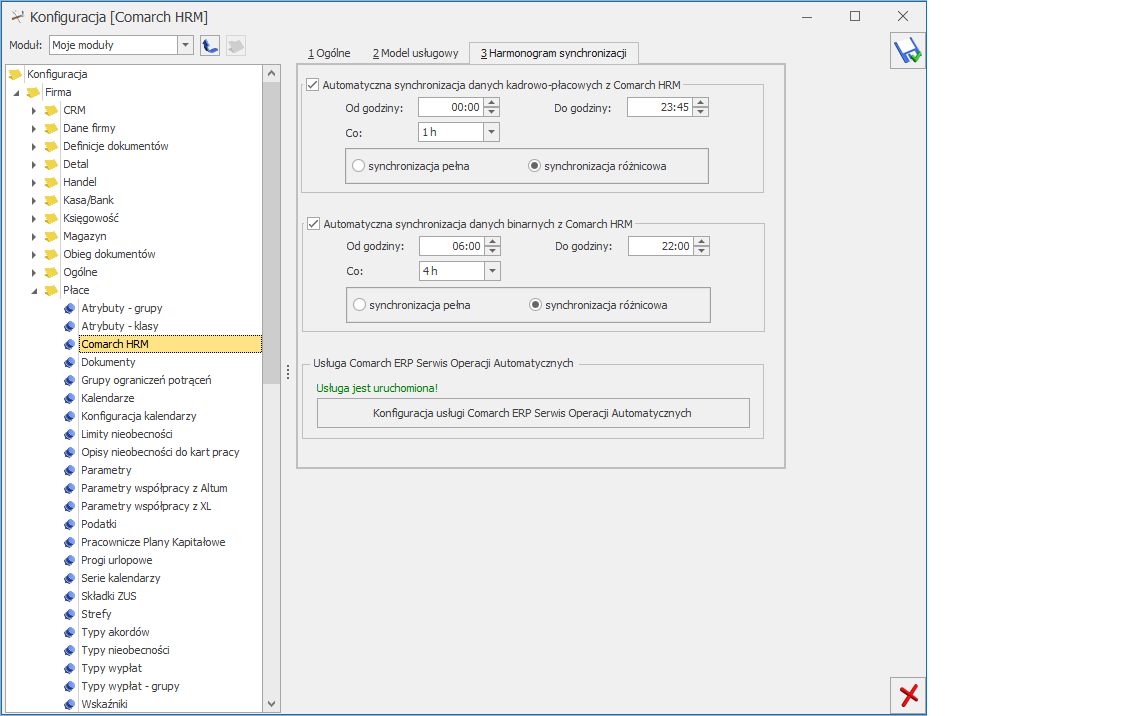Image resolution: width=1121 pixels, height=716 pixels.
Task: Click the red X cancel icon
Action: pyautogui.click(x=908, y=695)
